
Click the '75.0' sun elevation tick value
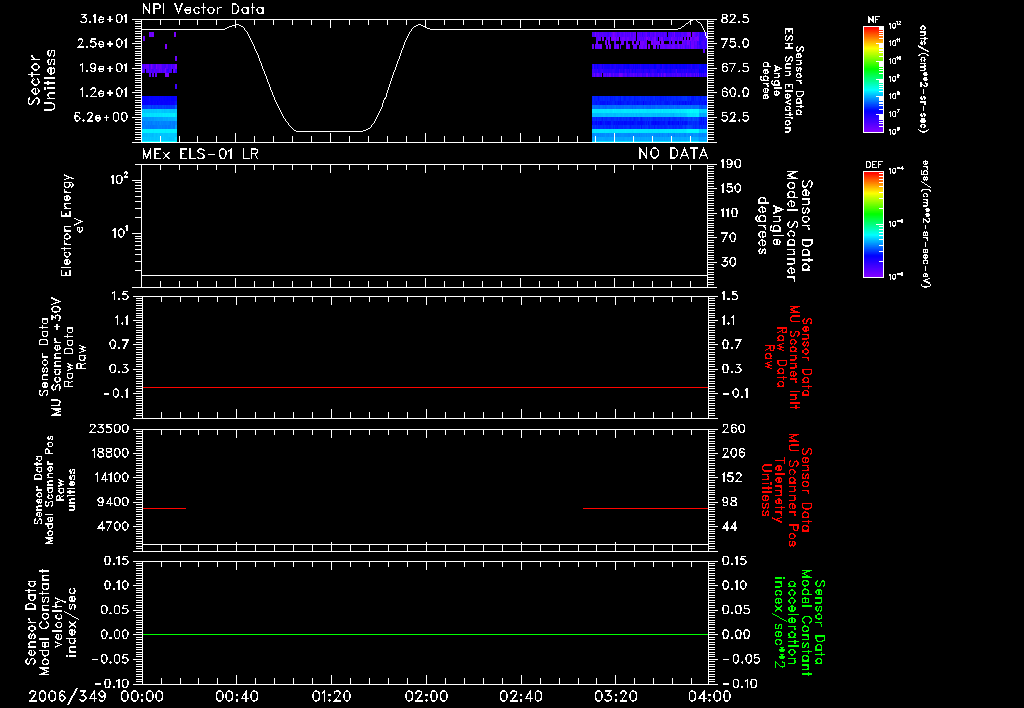point(735,43)
